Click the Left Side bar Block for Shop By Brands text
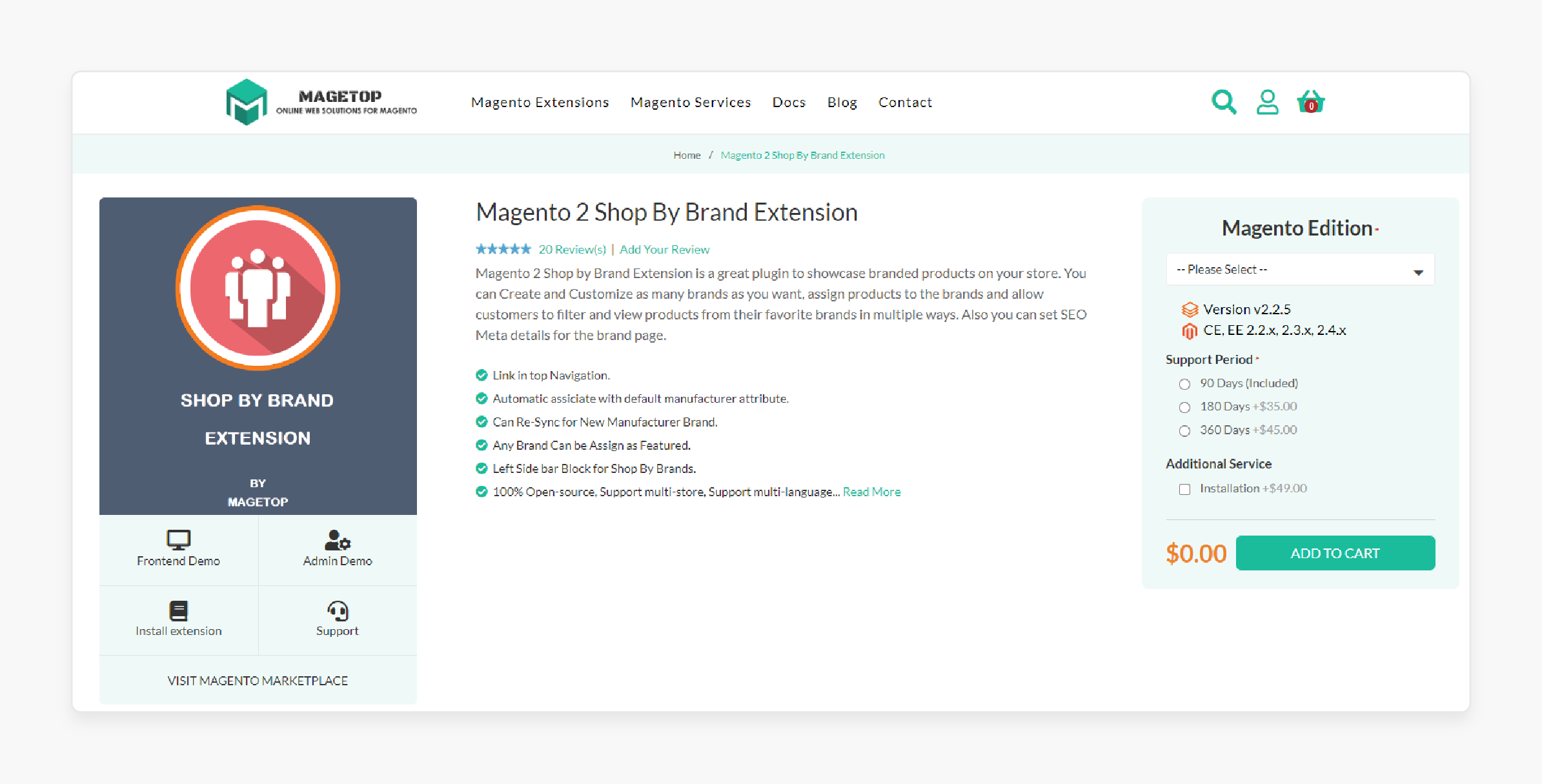The width and height of the screenshot is (1542, 784). [x=594, y=468]
